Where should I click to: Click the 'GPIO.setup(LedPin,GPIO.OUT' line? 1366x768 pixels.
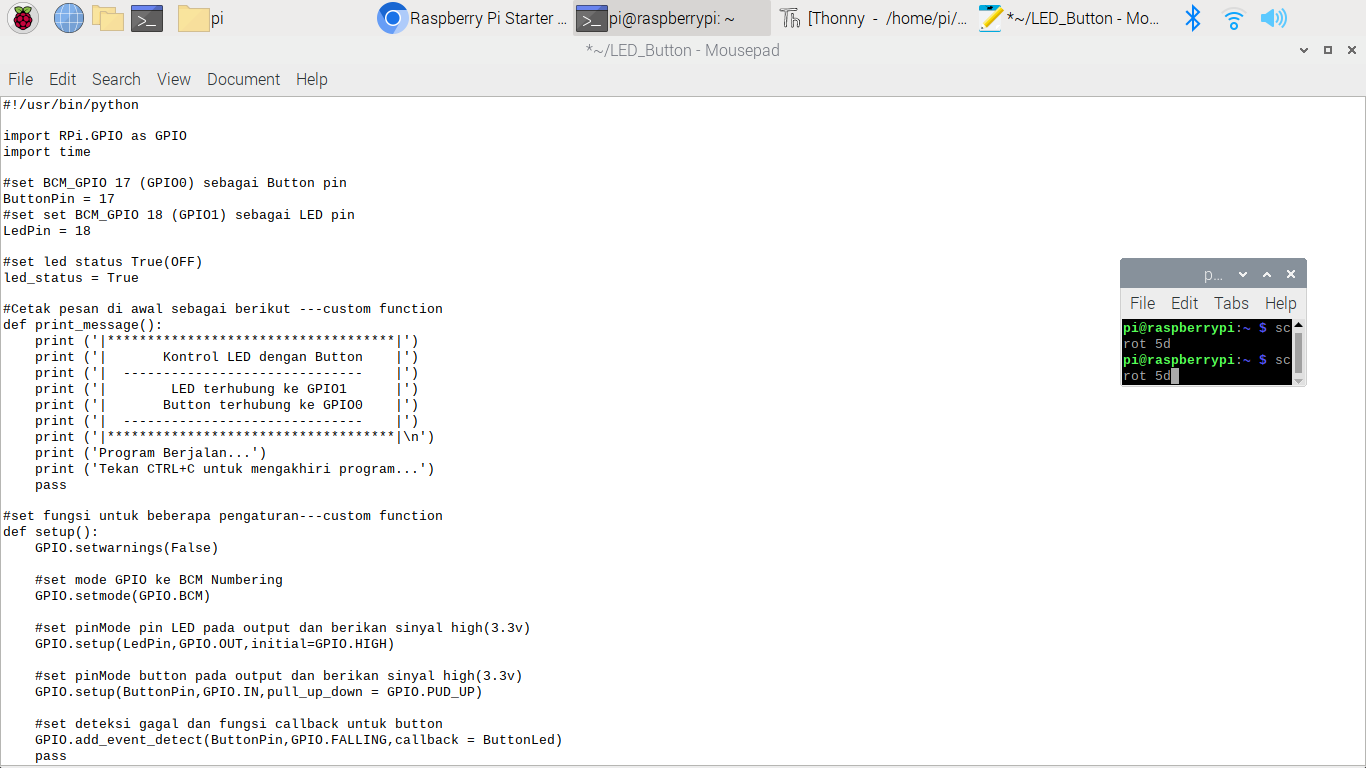pyautogui.click(x=215, y=644)
